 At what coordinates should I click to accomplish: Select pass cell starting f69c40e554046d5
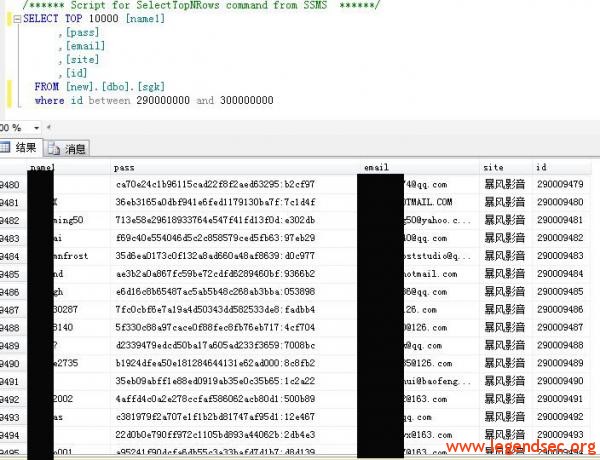click(x=235, y=238)
